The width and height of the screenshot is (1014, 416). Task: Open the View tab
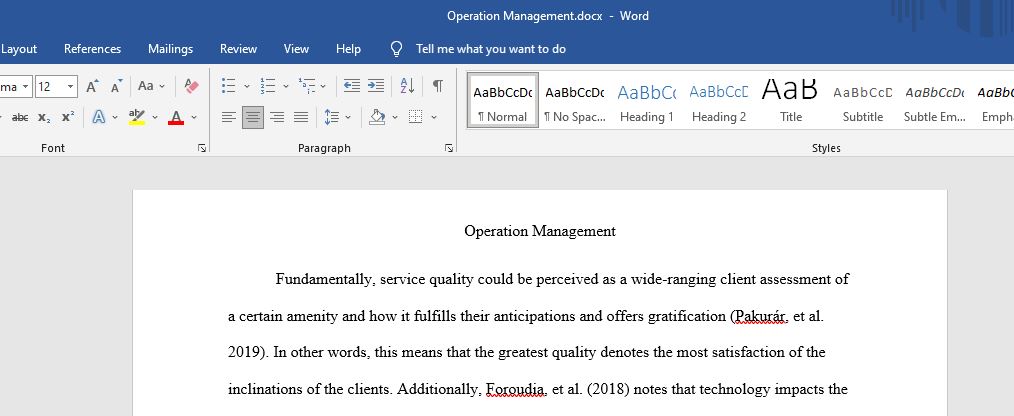coord(296,49)
